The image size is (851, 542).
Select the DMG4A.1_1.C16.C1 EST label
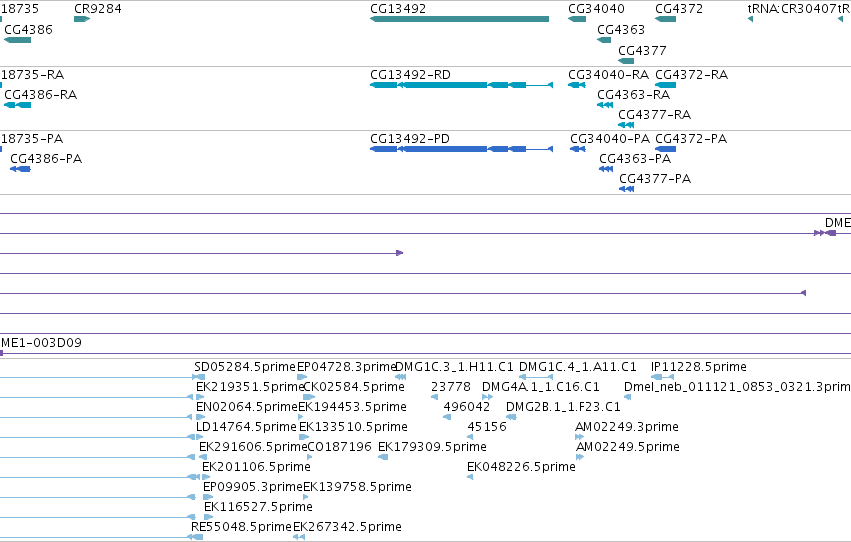(541, 387)
